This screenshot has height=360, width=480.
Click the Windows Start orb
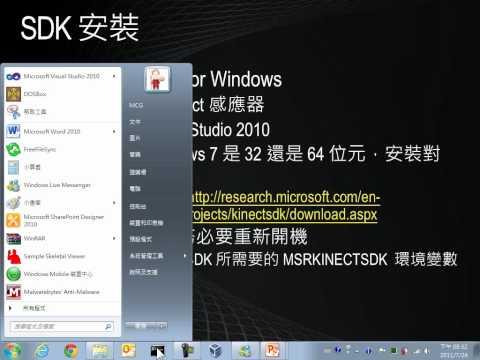[12, 351]
